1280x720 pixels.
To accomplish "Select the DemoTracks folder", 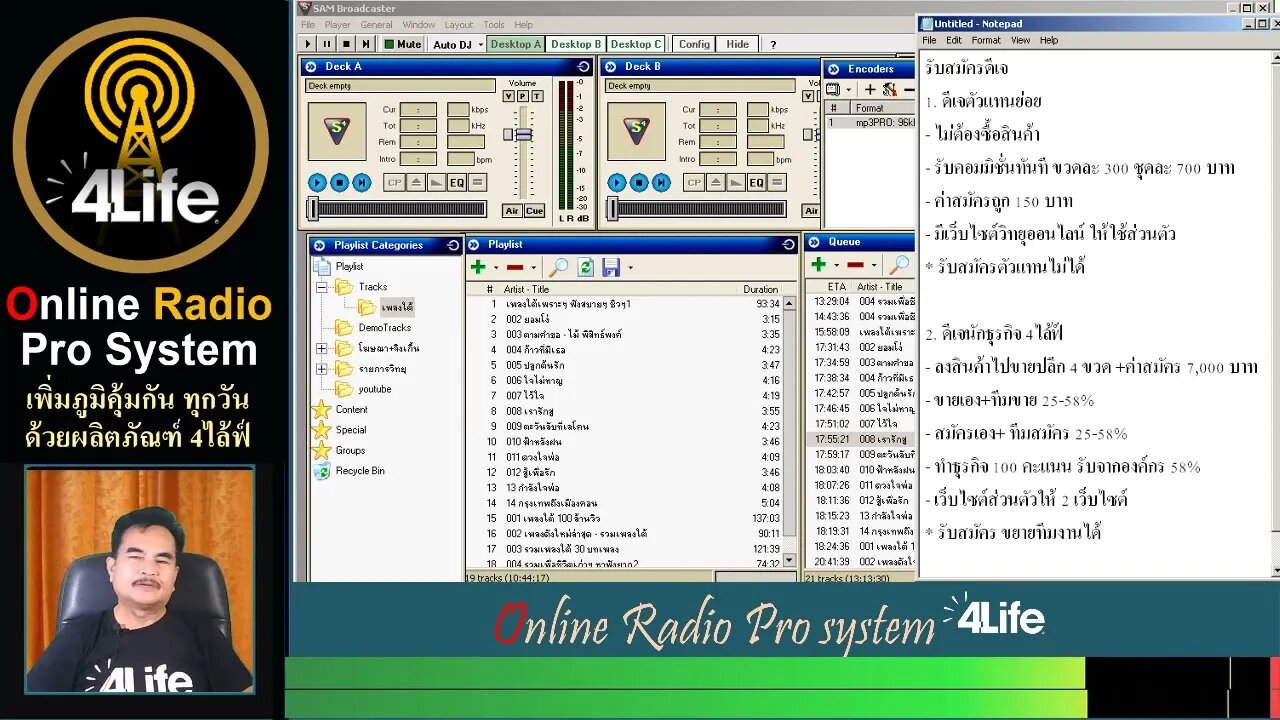I will coord(373,328).
